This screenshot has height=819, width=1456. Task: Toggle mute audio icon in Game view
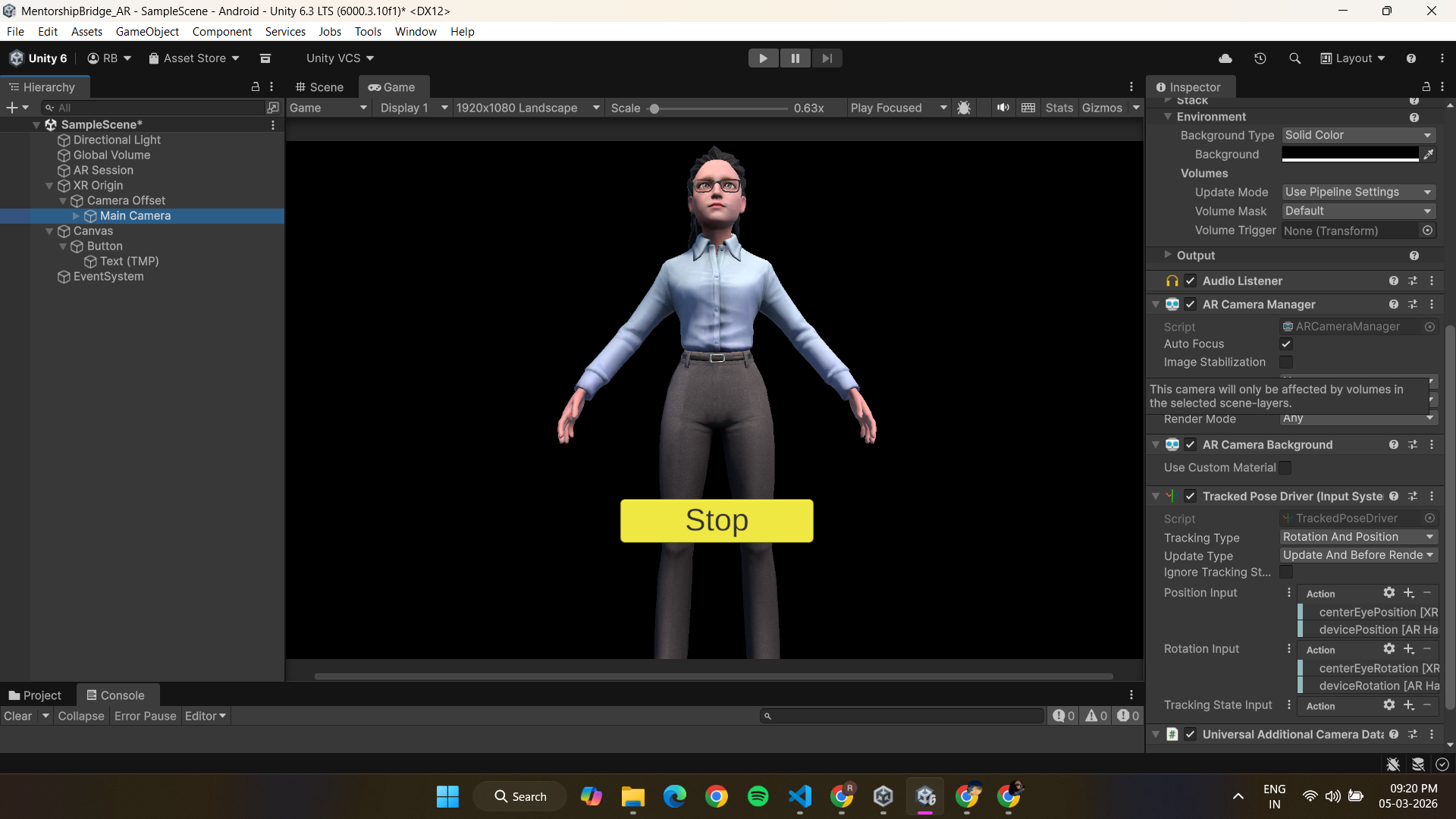point(1003,108)
